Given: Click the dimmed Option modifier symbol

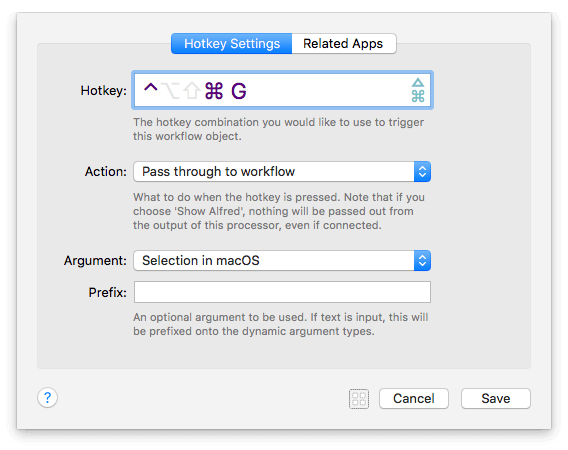Looking at the screenshot, I should pos(170,91).
